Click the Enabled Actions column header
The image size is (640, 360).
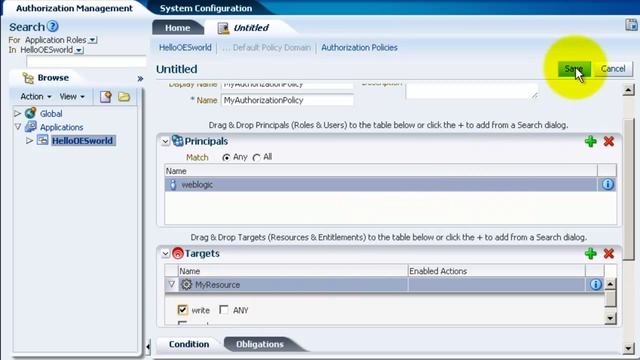496,271
